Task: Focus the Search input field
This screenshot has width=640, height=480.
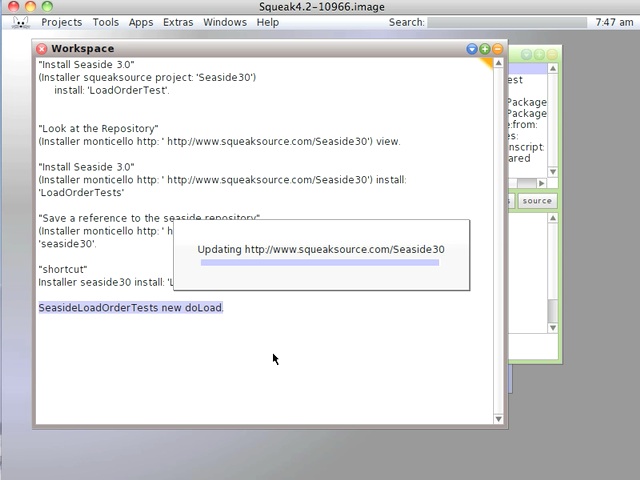Action: click(507, 22)
